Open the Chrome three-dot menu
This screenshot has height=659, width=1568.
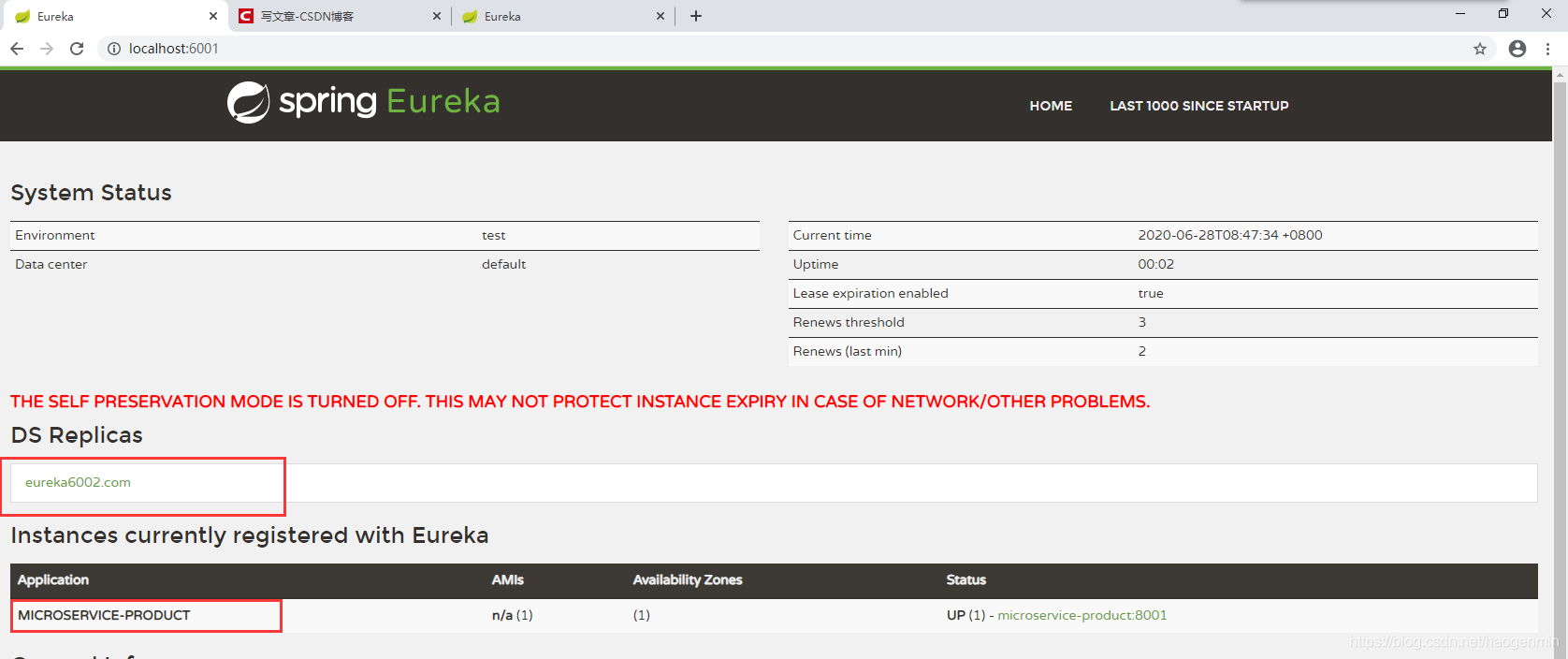coord(1548,49)
